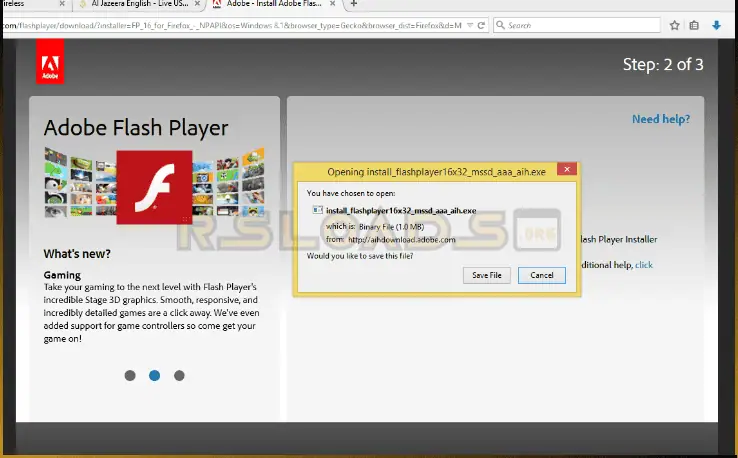Click the Save File button
Screen dimensions: 738x458
click(487, 275)
